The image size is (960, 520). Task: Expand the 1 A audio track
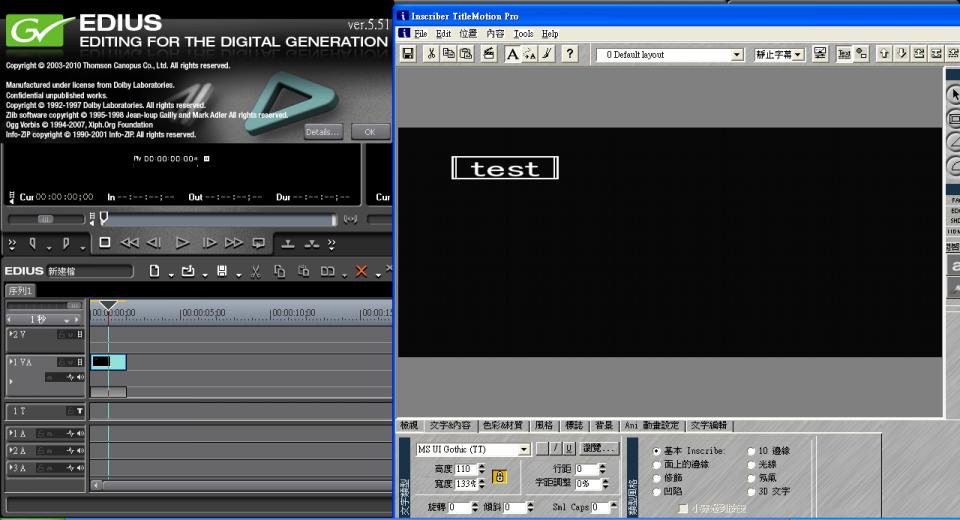pyautogui.click(x=11, y=433)
